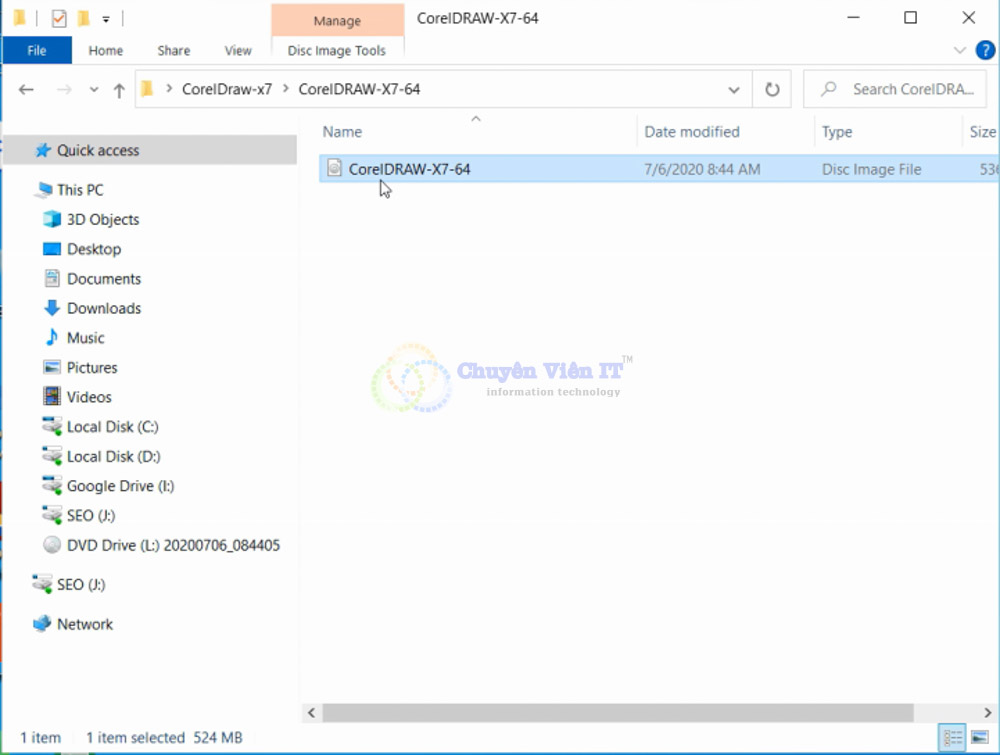Select Google Drive (I:) in navigation pane
1000x755 pixels.
click(120, 486)
